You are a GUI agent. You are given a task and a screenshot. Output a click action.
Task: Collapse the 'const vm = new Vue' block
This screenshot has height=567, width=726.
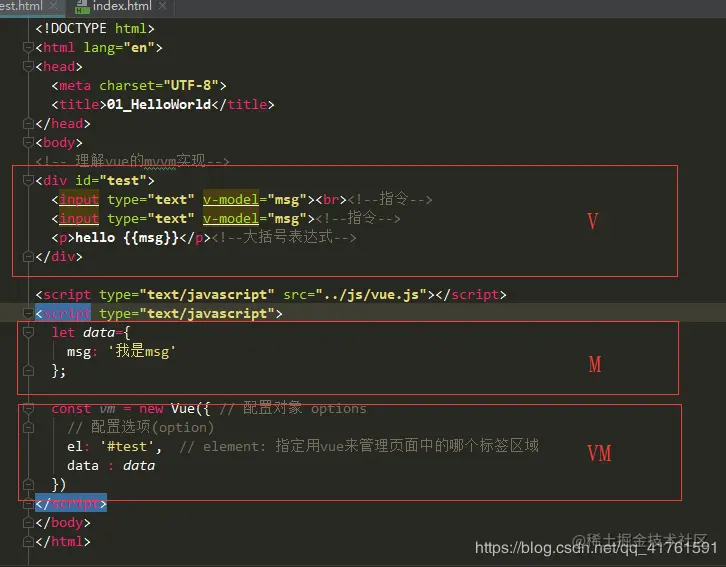click(x=28, y=409)
